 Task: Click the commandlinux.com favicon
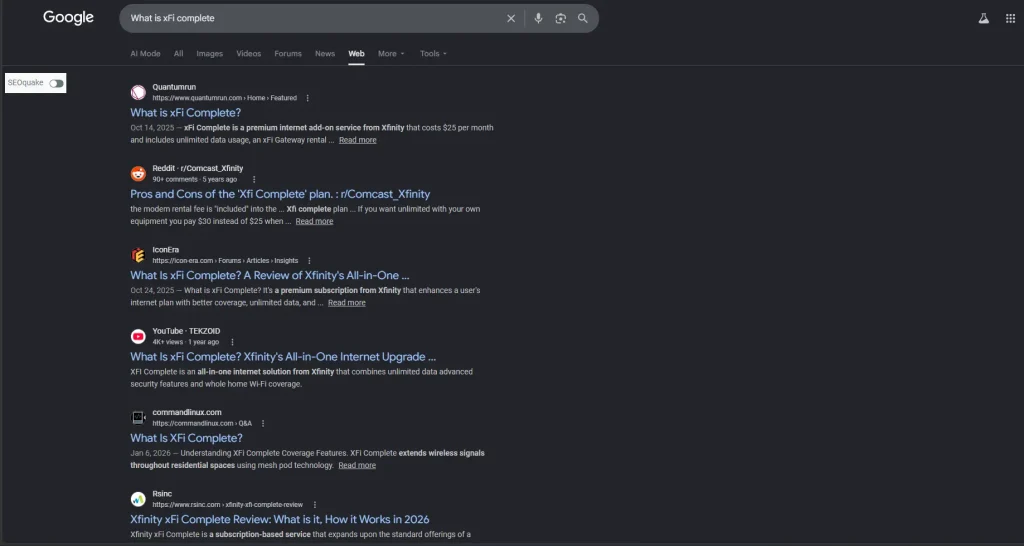tap(138, 417)
